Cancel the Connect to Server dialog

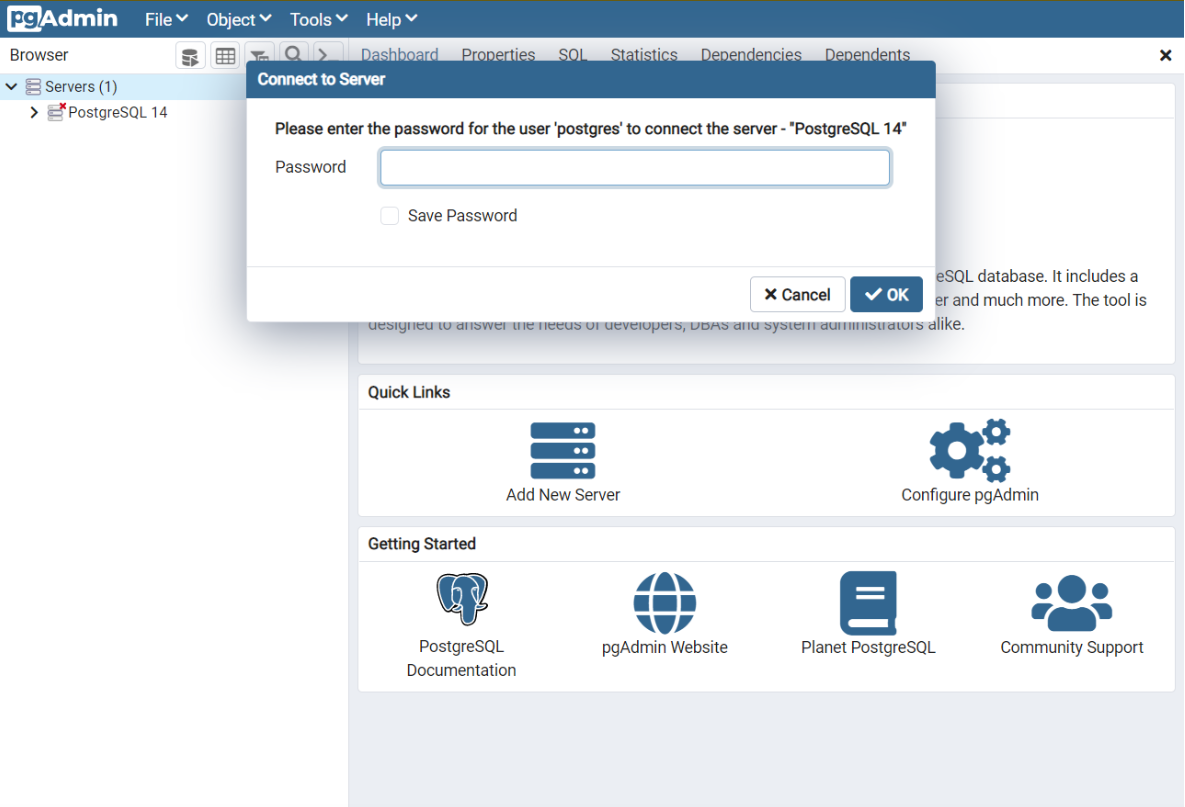(x=797, y=294)
